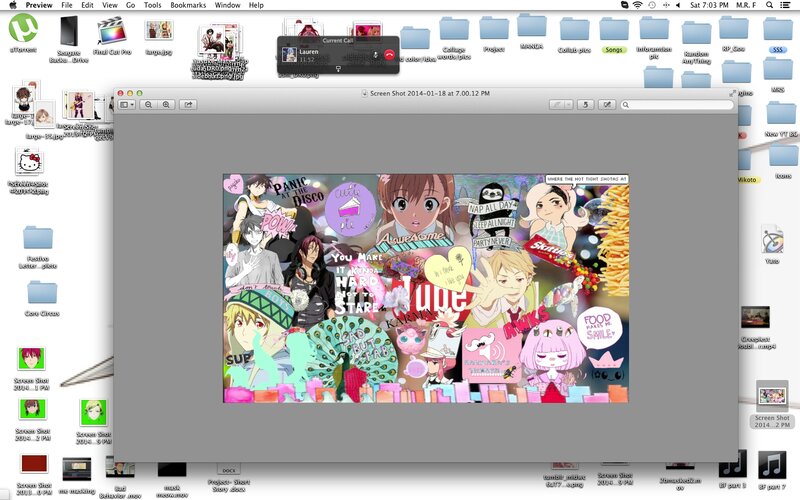Open the Edit menu
The width and height of the screenshot is (800, 500).
[x=87, y=5]
